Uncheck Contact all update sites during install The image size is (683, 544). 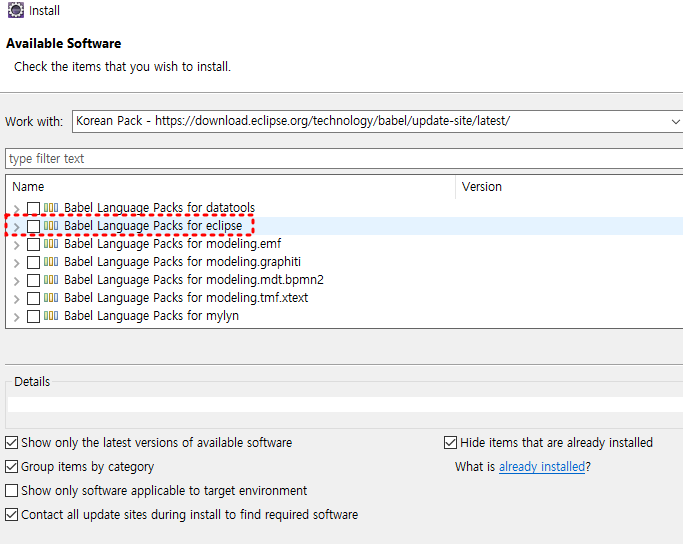coord(12,514)
